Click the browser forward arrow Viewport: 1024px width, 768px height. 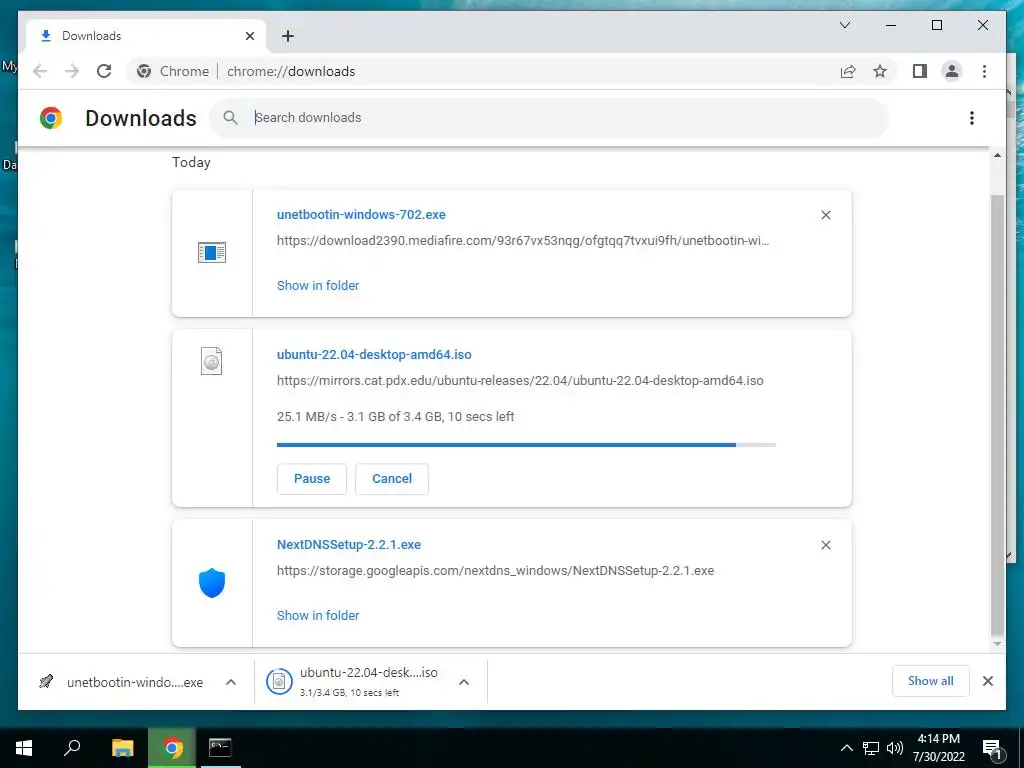coord(72,71)
